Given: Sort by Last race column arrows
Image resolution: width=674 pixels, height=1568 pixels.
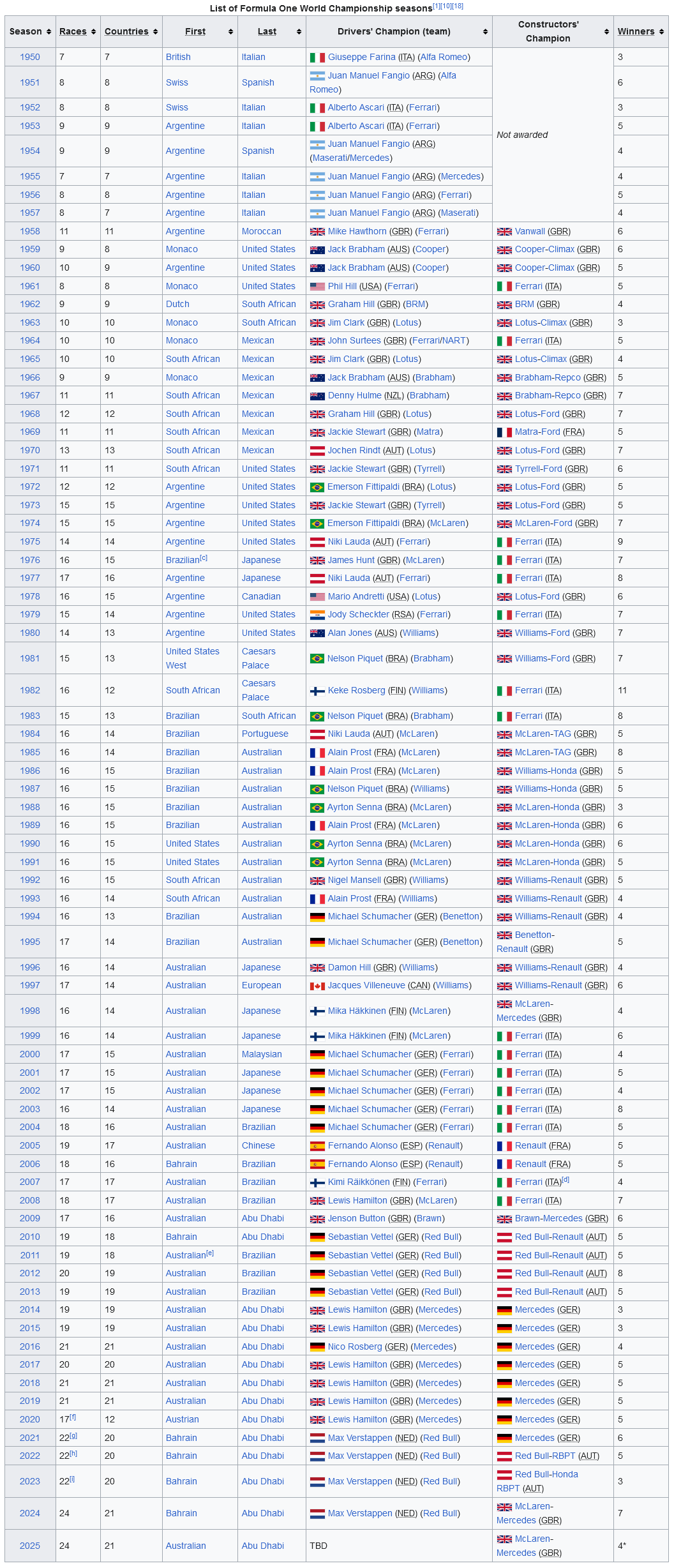Looking at the screenshot, I should pyautogui.click(x=299, y=31).
